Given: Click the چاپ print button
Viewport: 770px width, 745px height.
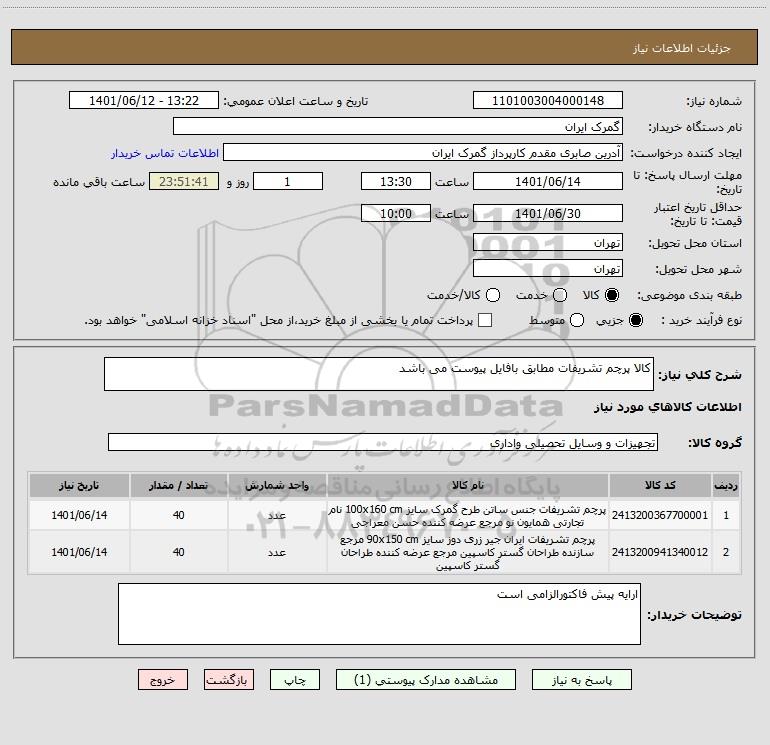Looking at the screenshot, I should click(x=295, y=680).
